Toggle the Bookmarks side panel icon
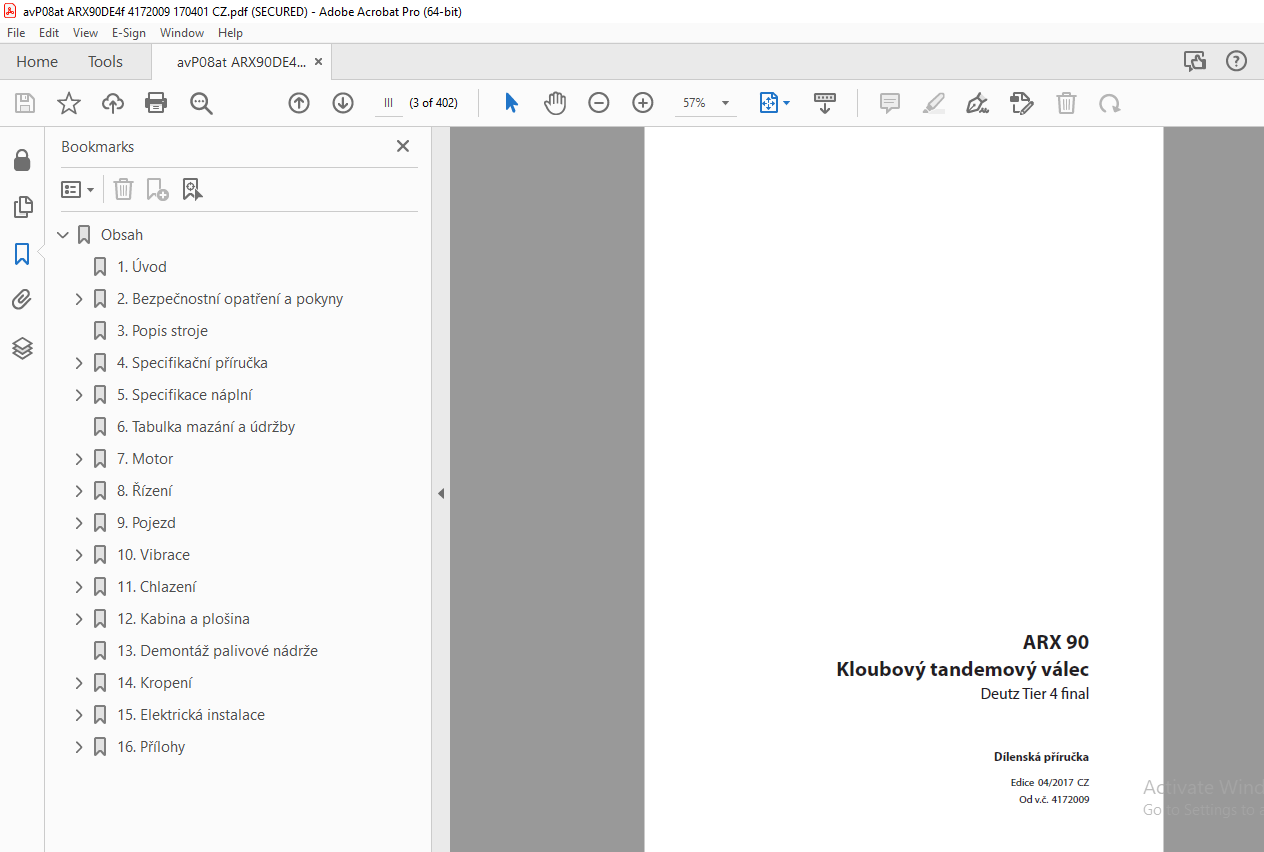The width and height of the screenshot is (1264, 852). (x=22, y=254)
